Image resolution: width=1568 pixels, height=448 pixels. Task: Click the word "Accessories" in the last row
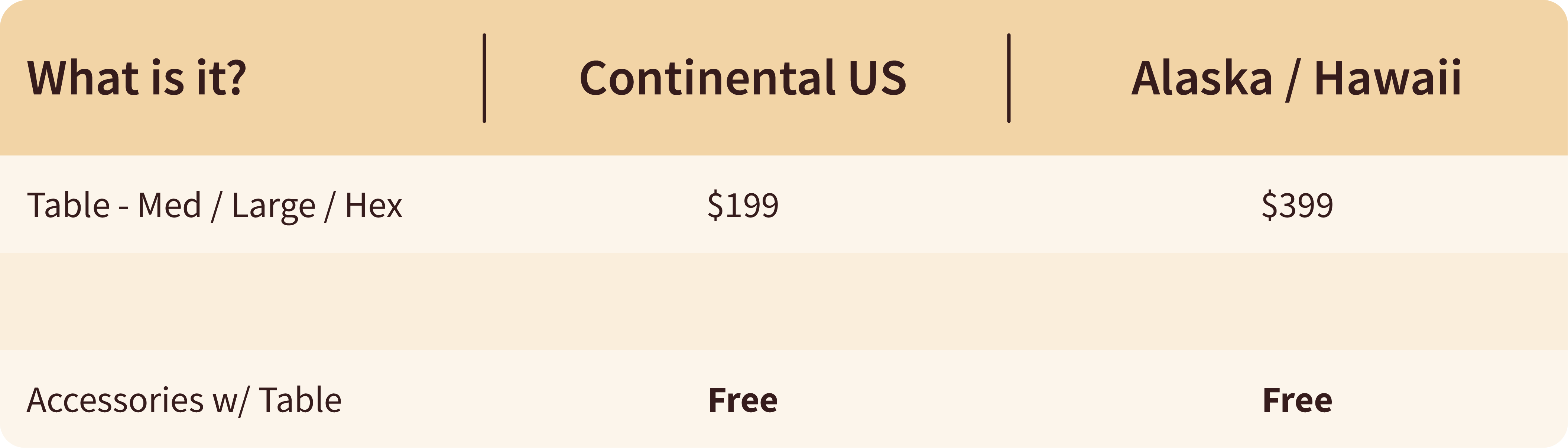(115, 400)
